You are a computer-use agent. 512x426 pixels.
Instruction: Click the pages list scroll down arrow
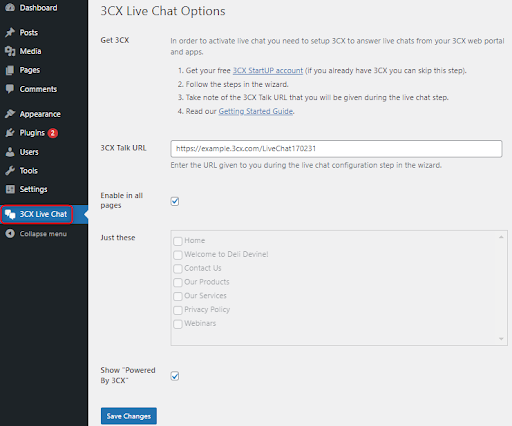(x=501, y=339)
